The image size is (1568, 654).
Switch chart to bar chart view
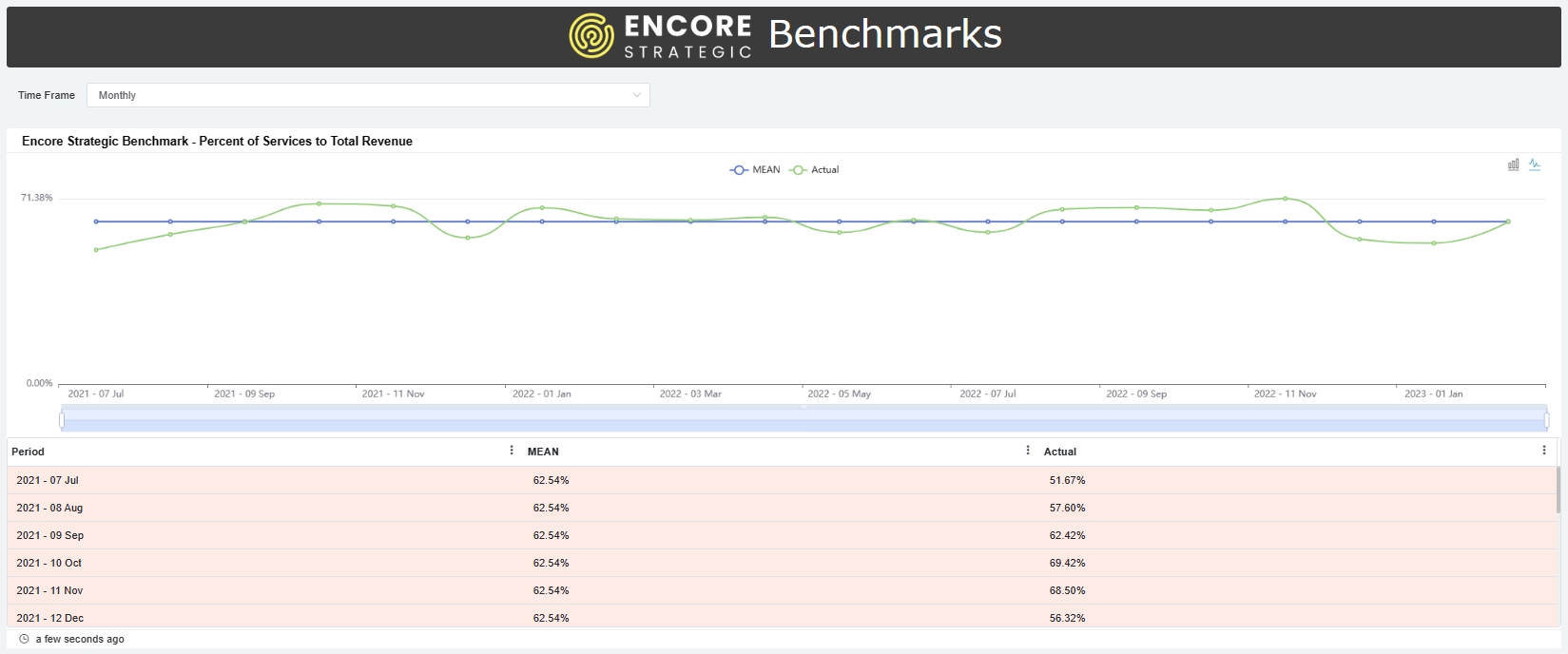1513,164
